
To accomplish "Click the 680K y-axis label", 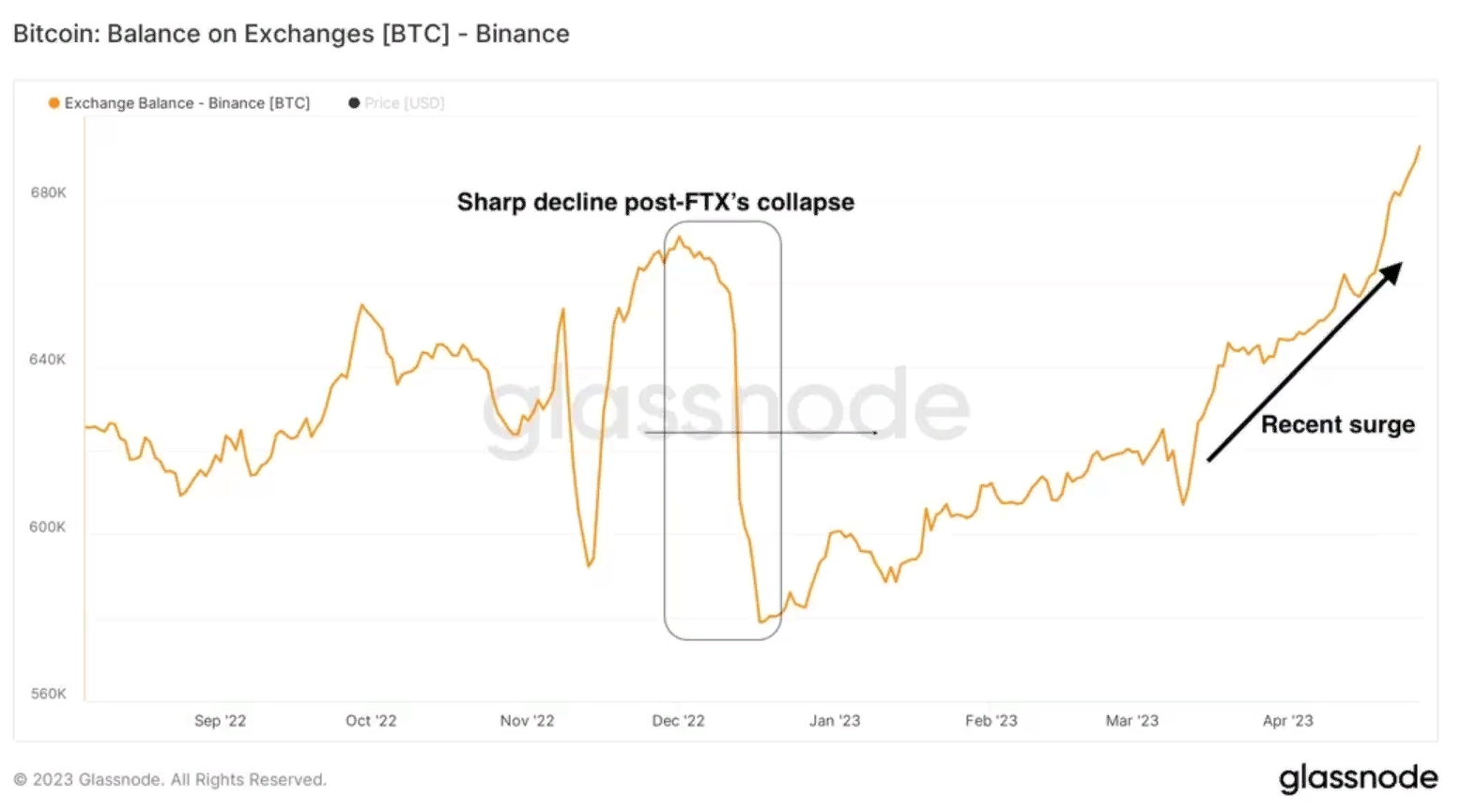I will (48, 192).
